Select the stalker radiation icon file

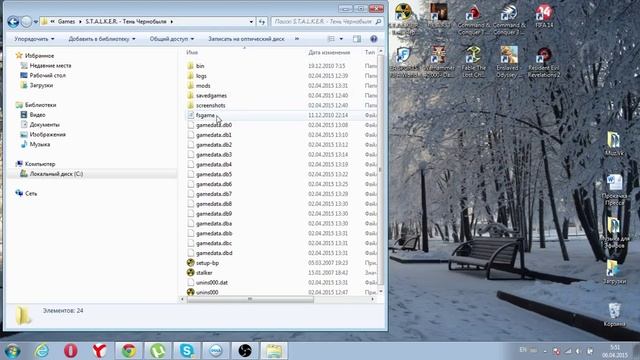(191, 273)
